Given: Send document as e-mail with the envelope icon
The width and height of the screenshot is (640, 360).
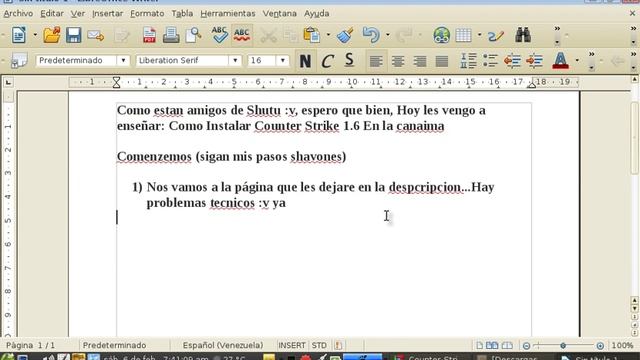Looking at the screenshot, I should click(96, 36).
